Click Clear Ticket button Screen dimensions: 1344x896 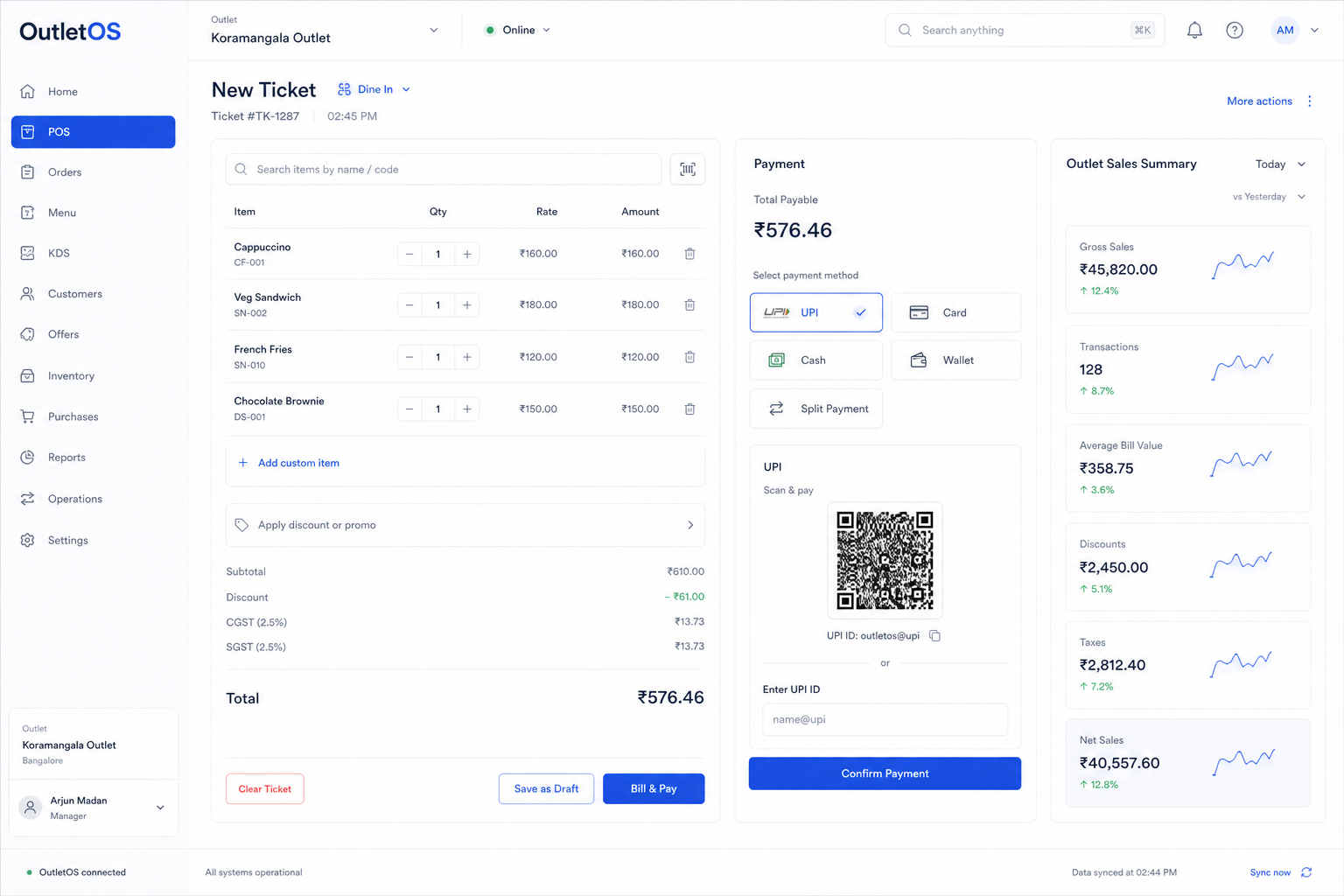click(265, 788)
